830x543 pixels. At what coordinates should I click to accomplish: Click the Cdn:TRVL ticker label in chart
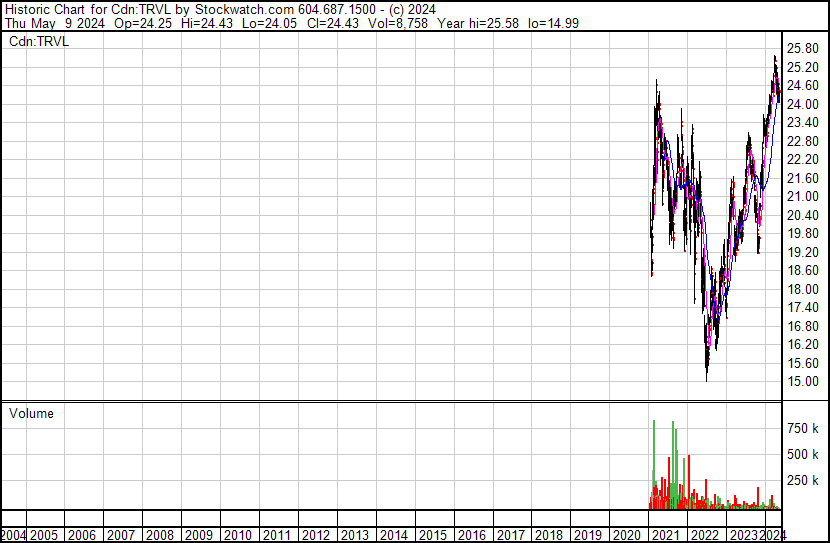39,41
